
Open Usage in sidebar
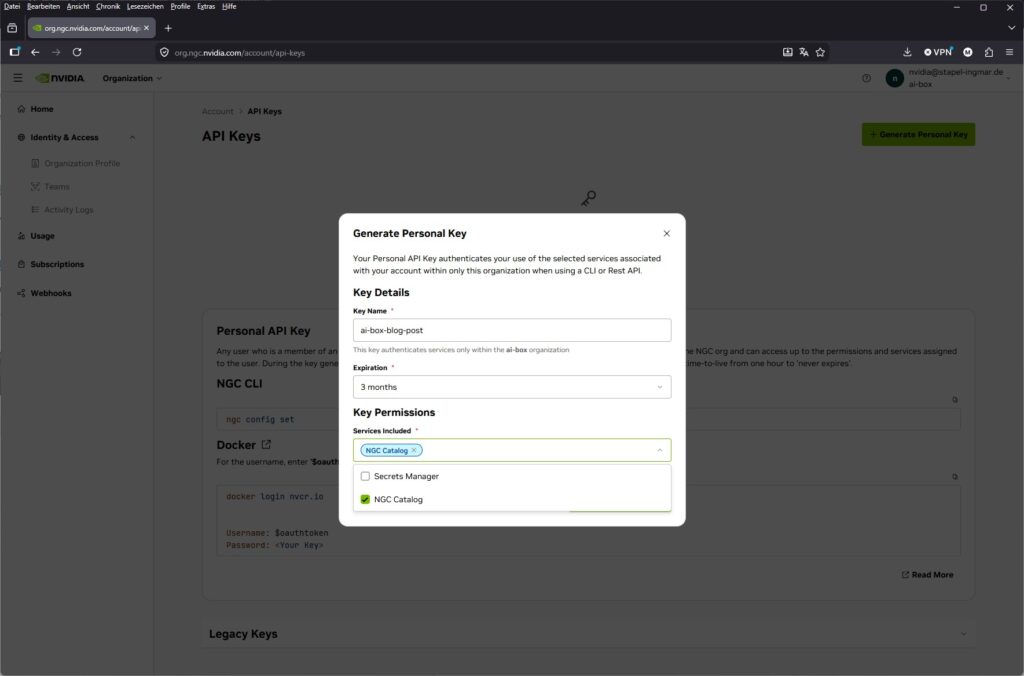coord(42,236)
